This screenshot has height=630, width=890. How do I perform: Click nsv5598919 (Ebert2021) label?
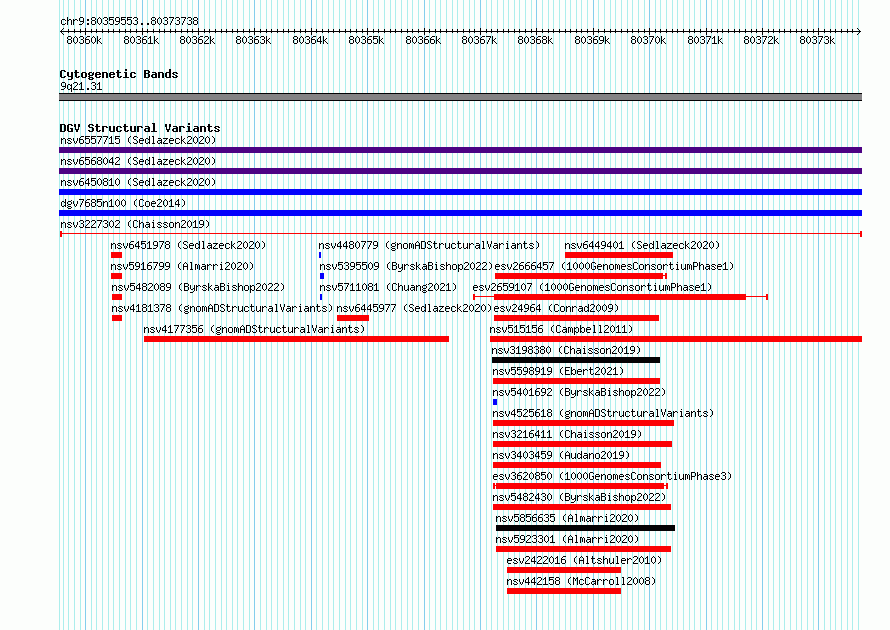(x=558, y=371)
